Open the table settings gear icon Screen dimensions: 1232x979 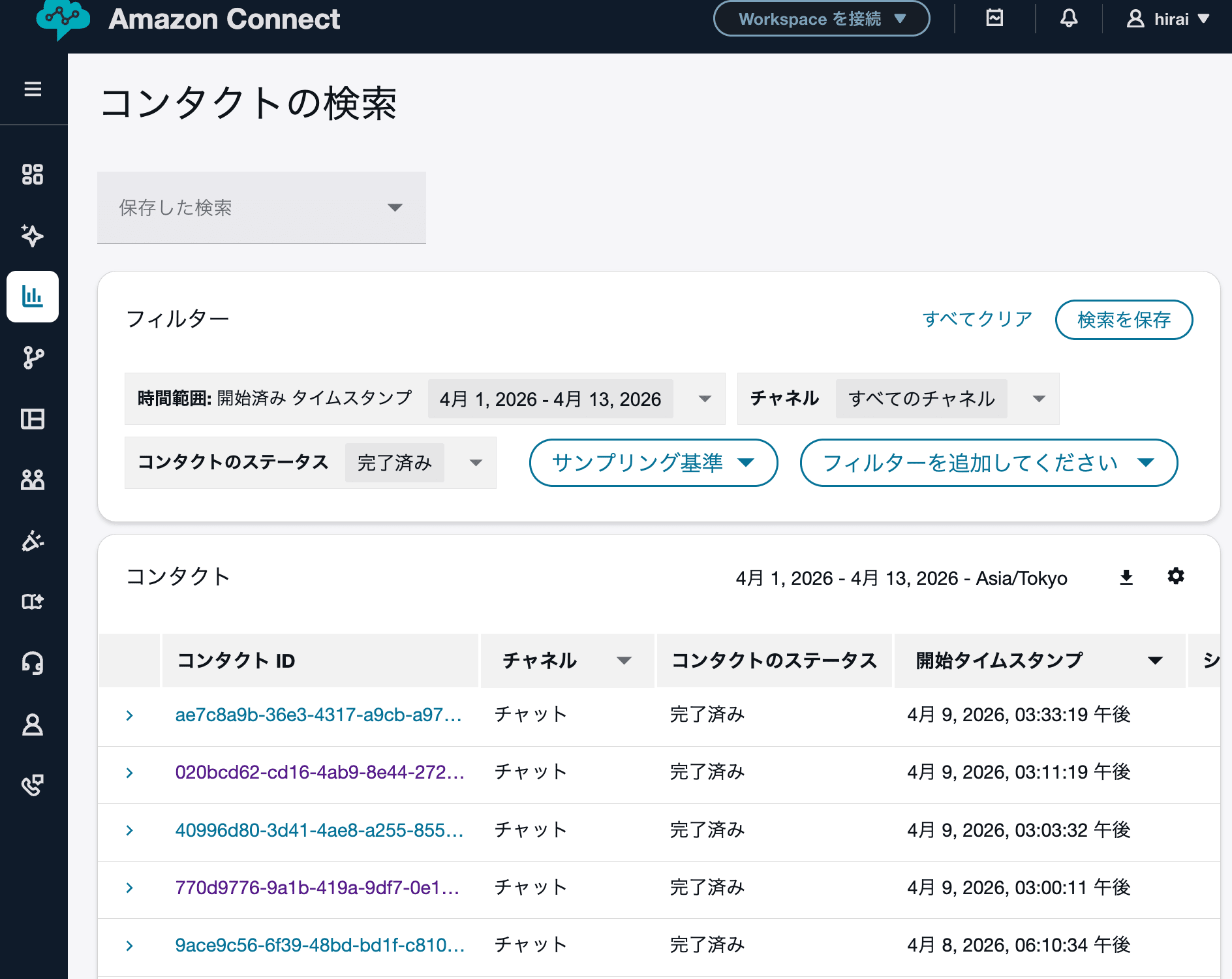(1175, 577)
